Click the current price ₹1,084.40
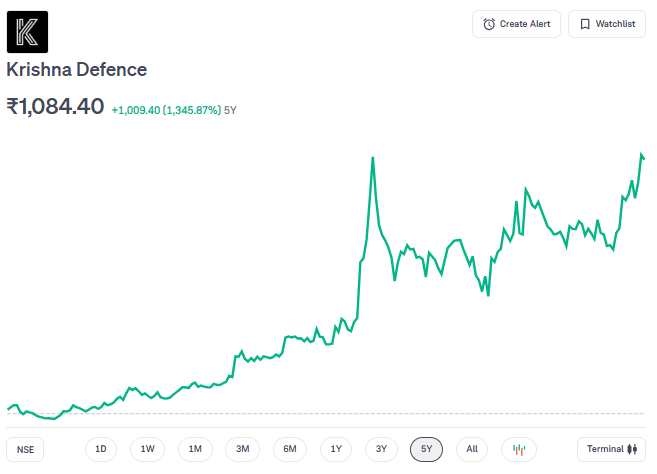657x474 pixels. coord(55,106)
